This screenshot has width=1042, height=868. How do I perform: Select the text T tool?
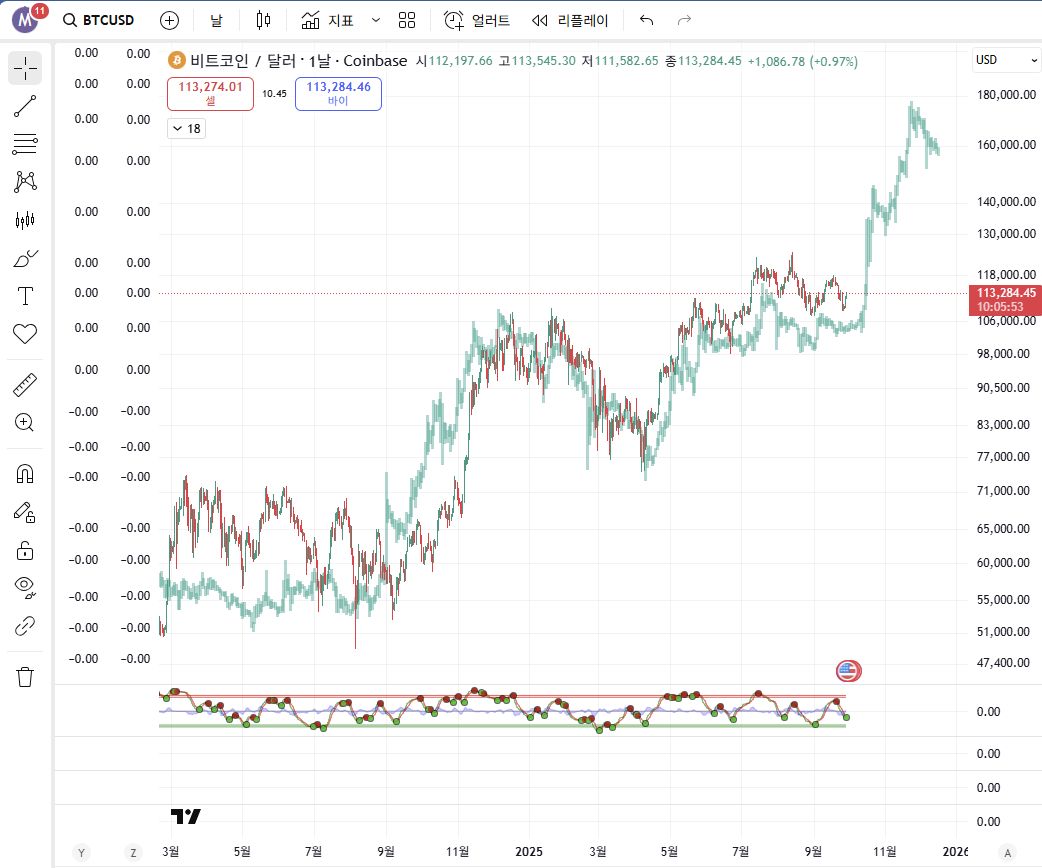pos(25,295)
